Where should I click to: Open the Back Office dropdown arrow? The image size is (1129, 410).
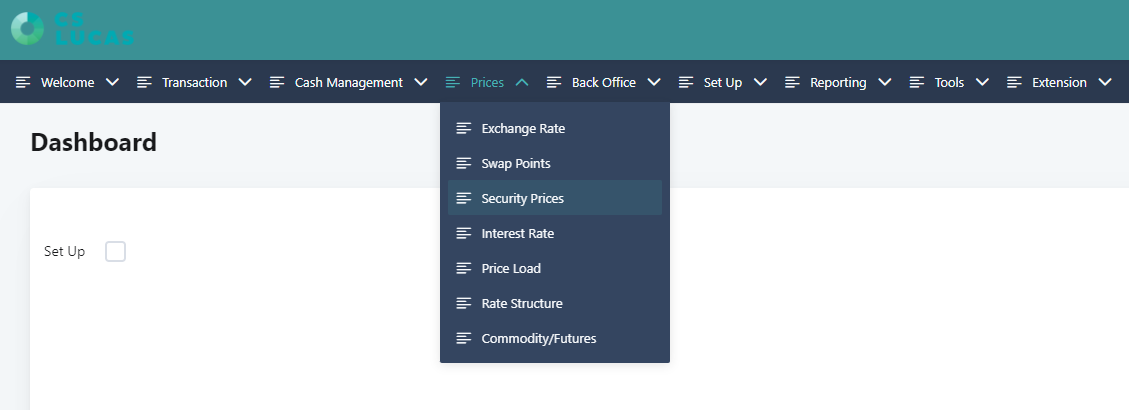(654, 82)
